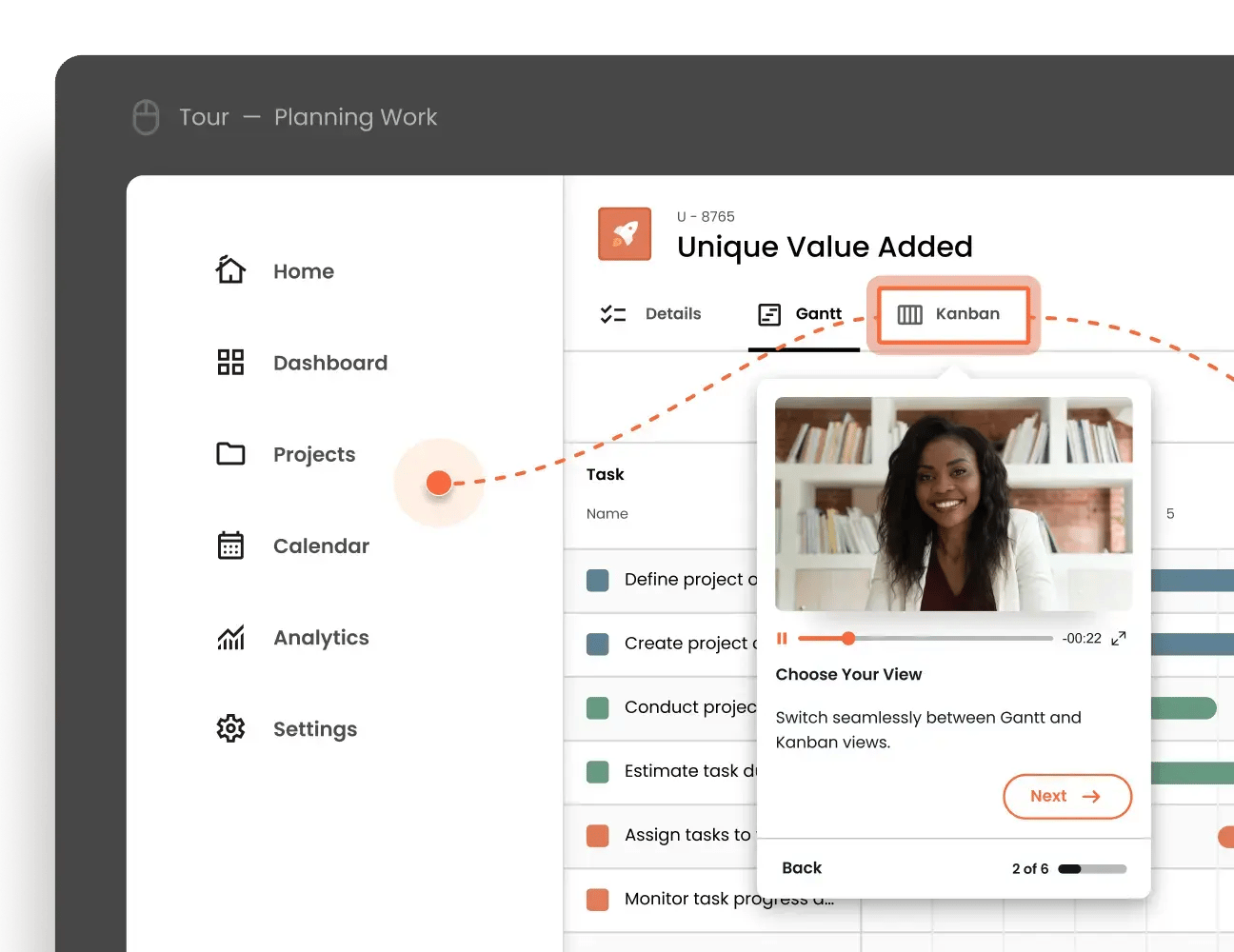The image size is (1234, 952).
Task: Select Monitor task progress row
Action: (x=712, y=900)
